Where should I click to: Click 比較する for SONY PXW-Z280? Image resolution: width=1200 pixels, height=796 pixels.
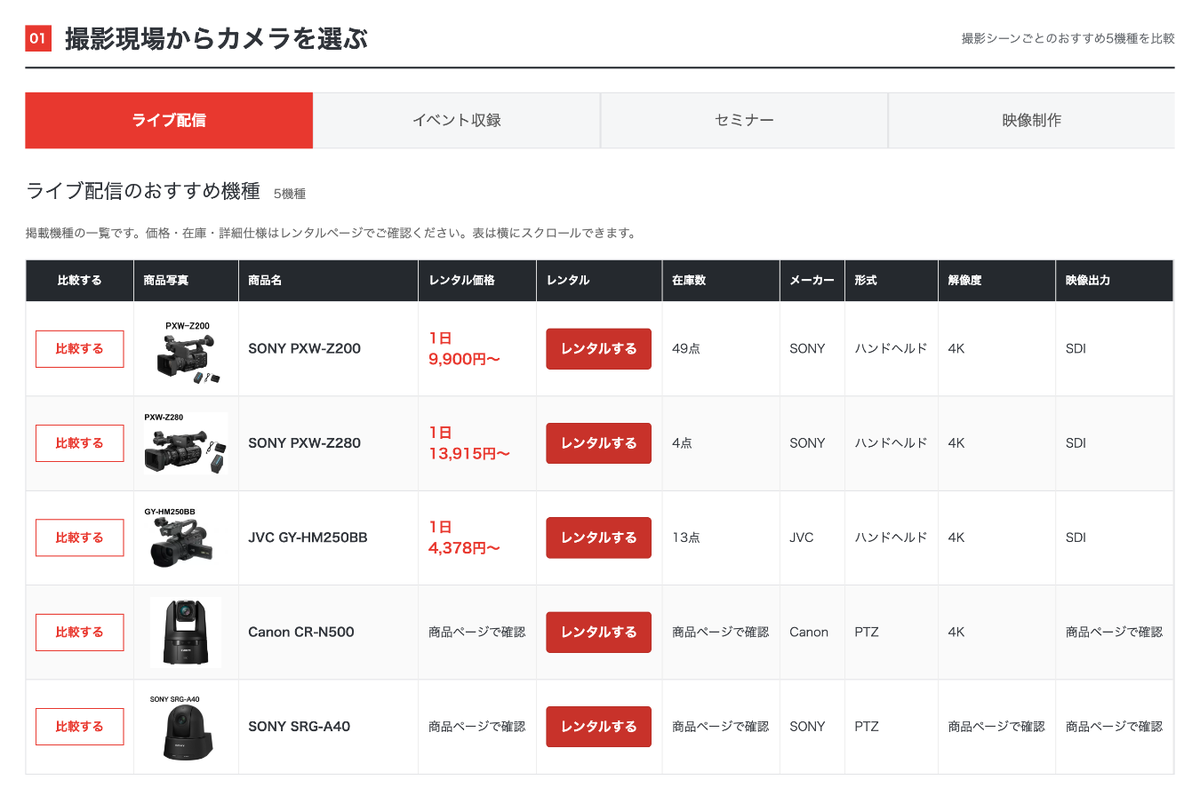pos(80,443)
